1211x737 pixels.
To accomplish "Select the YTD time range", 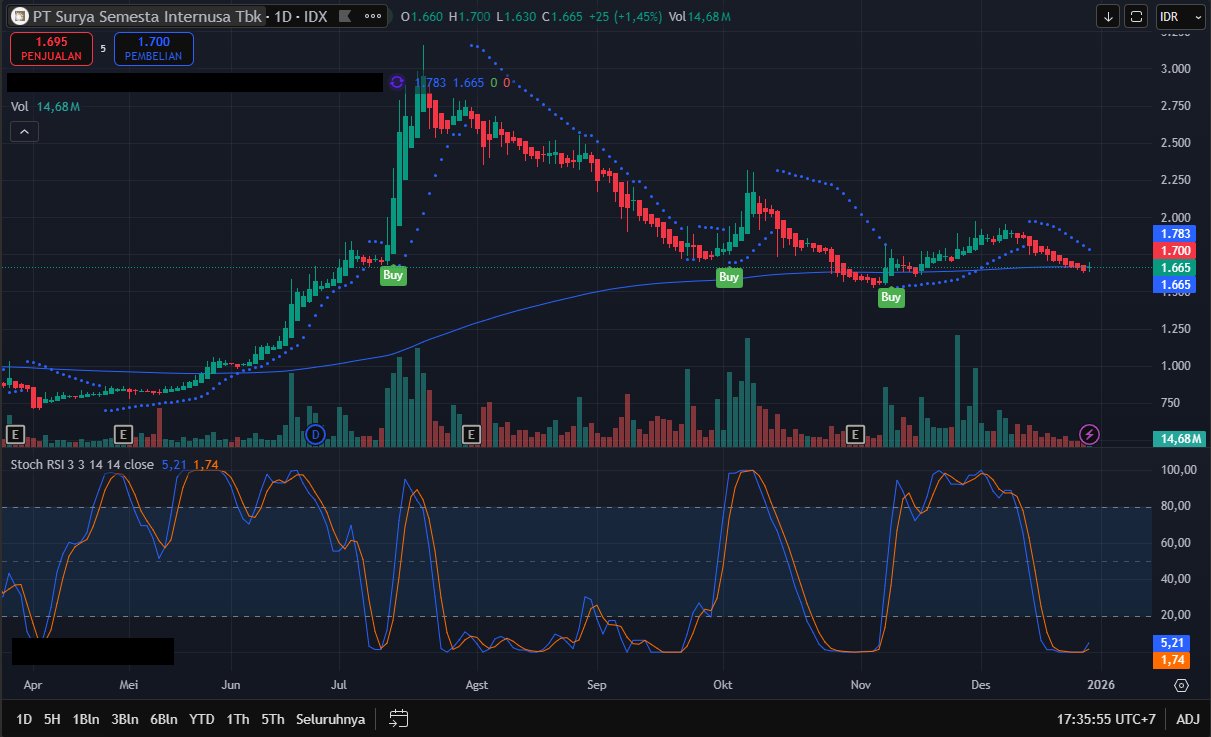I will (202, 718).
